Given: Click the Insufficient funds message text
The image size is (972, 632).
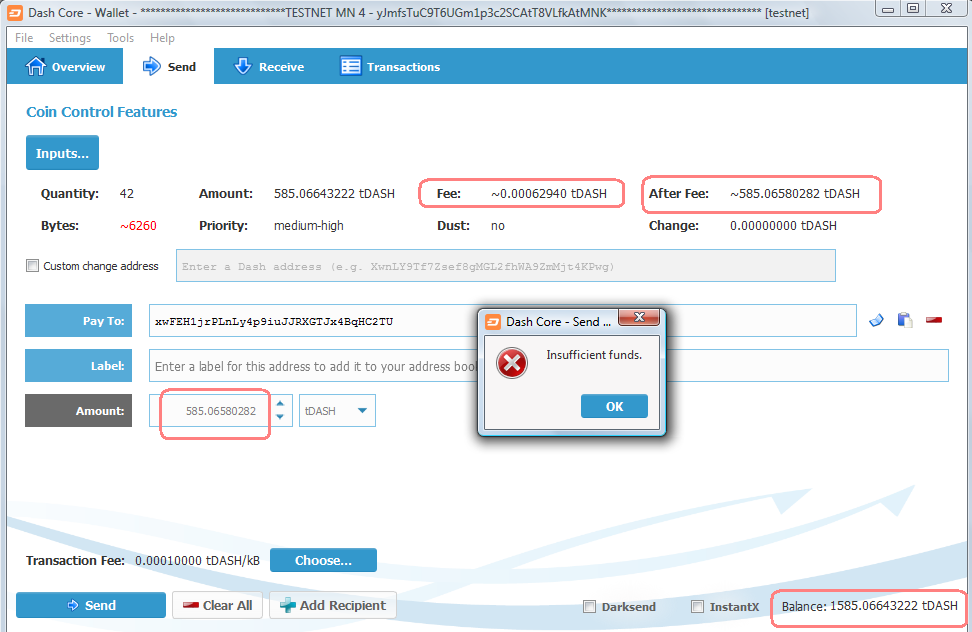Looking at the screenshot, I should [594, 355].
